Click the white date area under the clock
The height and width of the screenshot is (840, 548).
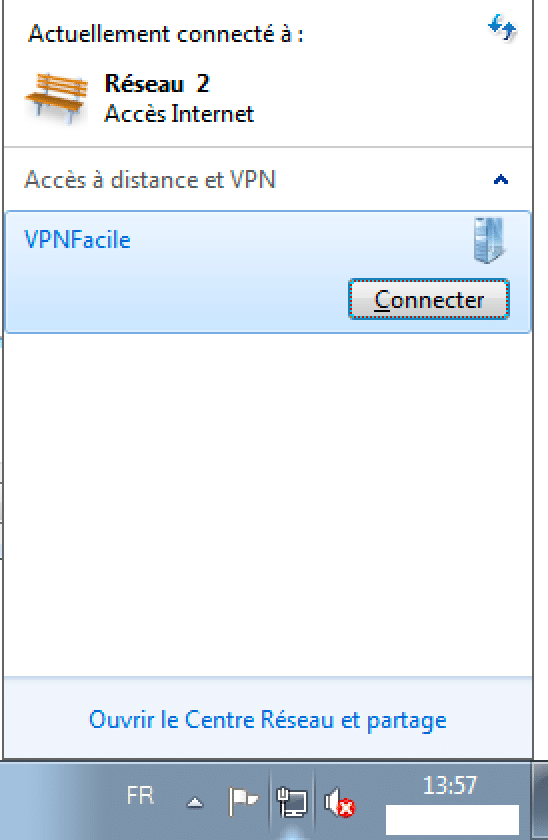(452, 820)
